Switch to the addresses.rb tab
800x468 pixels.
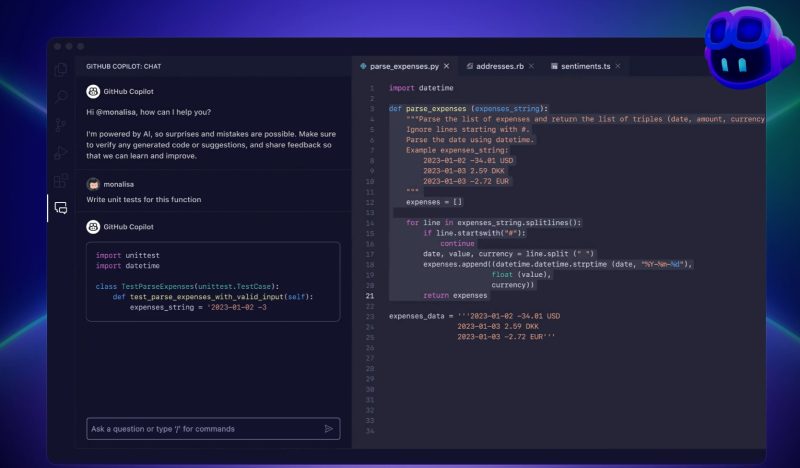497,66
